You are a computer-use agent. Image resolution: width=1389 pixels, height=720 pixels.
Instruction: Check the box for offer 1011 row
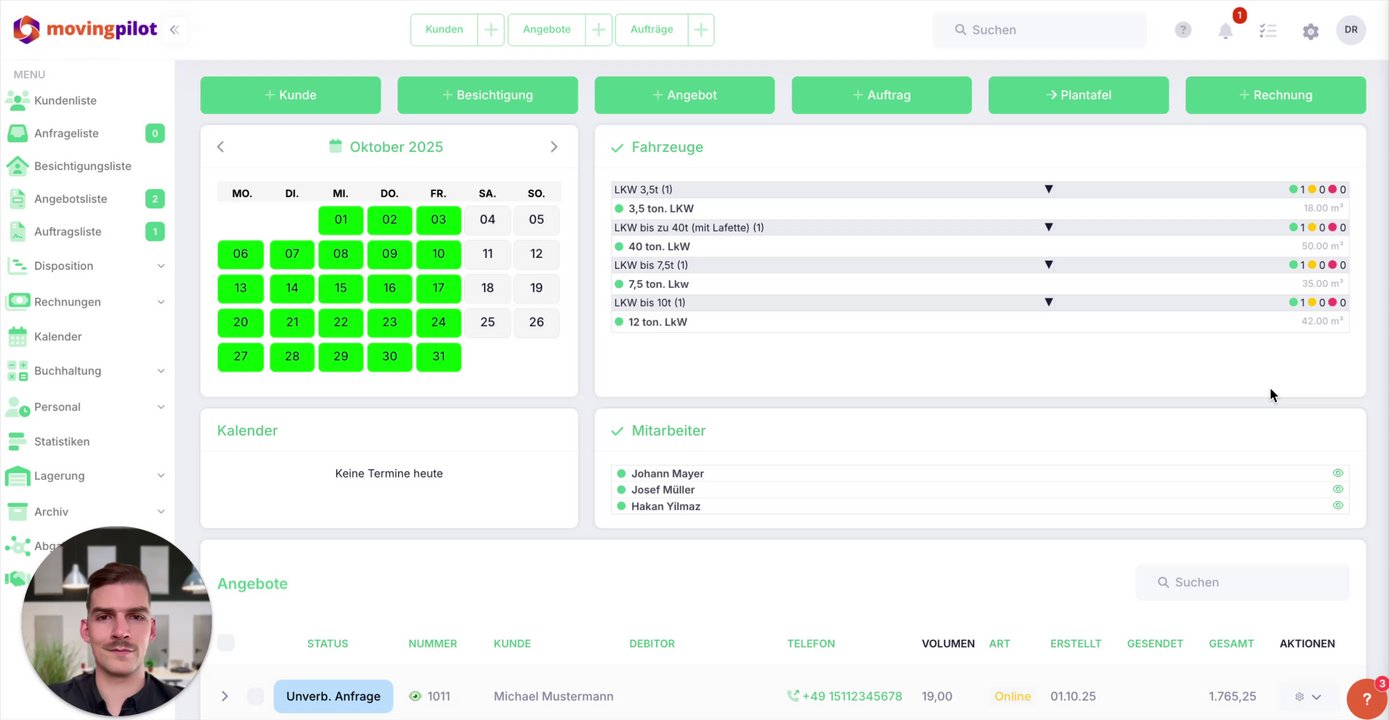point(255,696)
